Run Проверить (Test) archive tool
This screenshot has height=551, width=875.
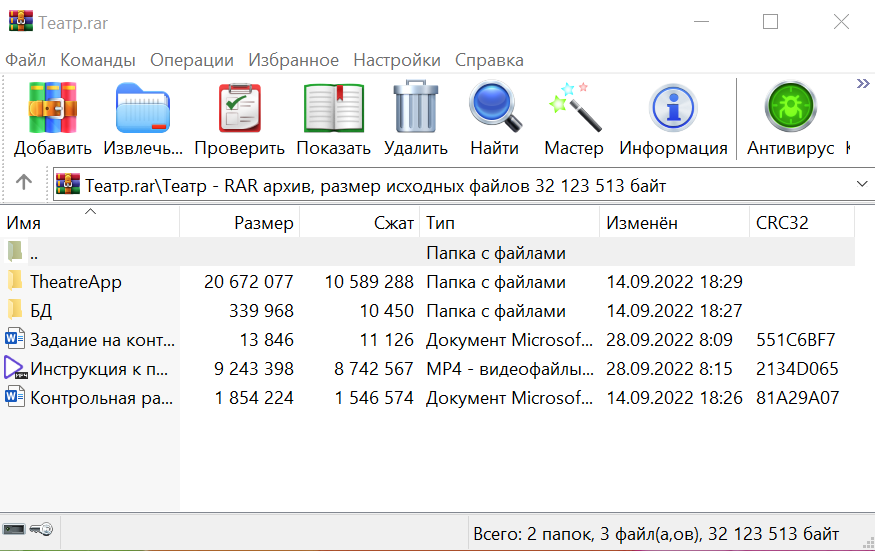[x=239, y=108]
